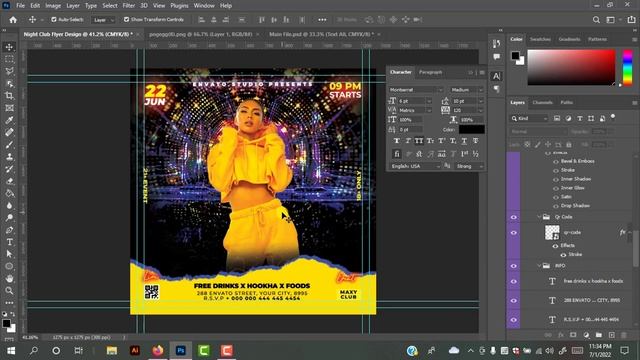The width and height of the screenshot is (640, 360).
Task: Filter layers by type (T) icon
Action: pyautogui.click(x=580, y=118)
